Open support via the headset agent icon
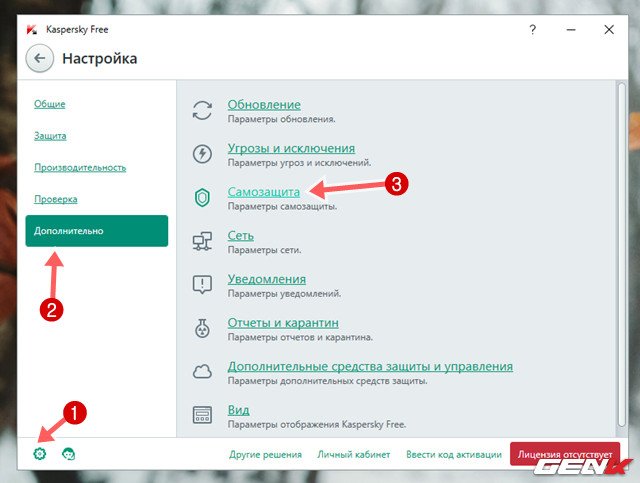The height and width of the screenshot is (483, 640). coord(68,454)
